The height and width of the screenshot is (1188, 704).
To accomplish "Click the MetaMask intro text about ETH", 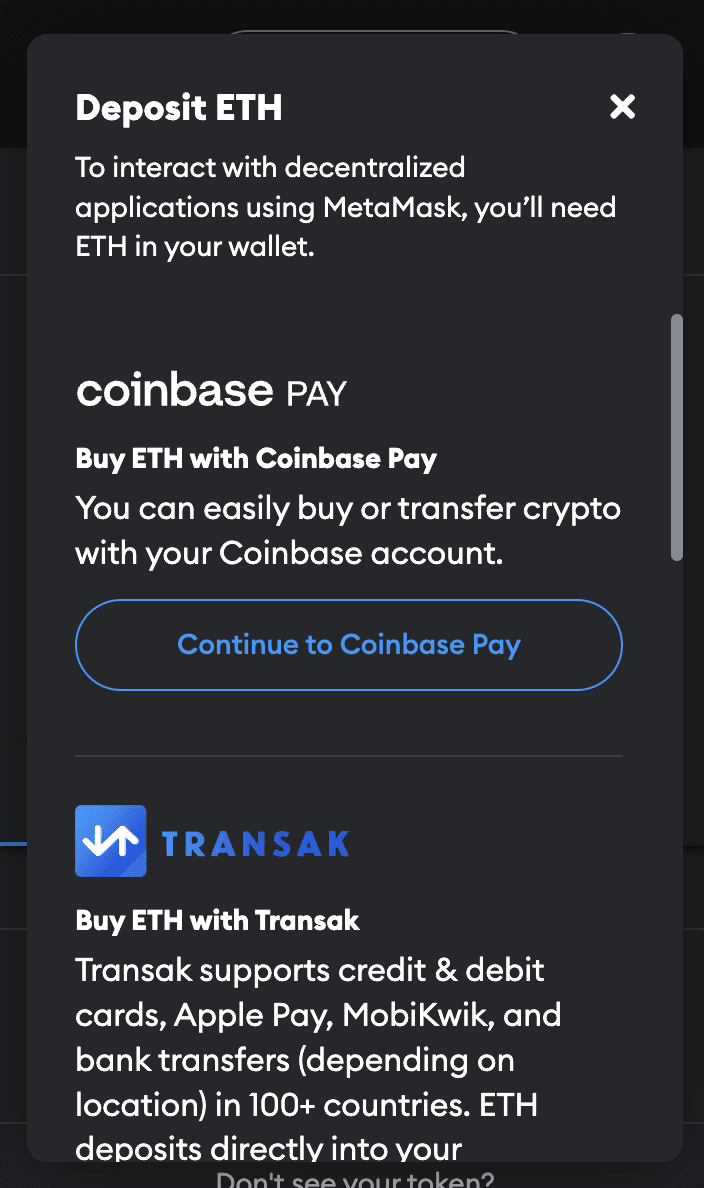I will pyautogui.click(x=345, y=207).
